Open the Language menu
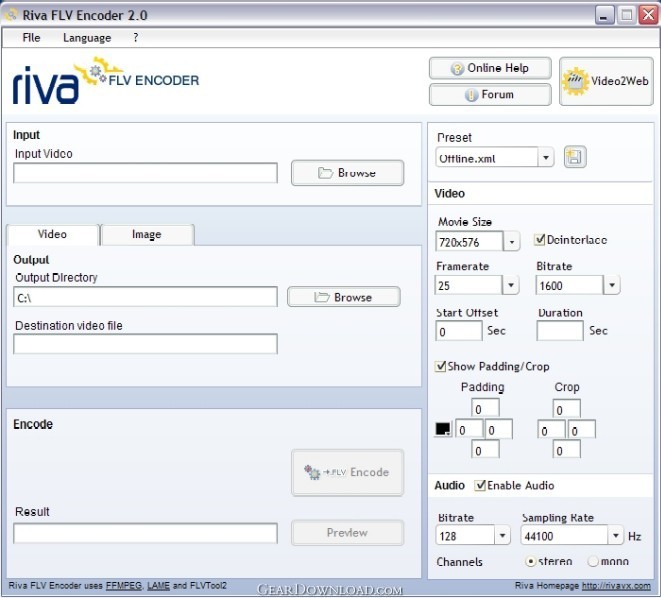Image resolution: width=661 pixels, height=598 pixels. point(87,38)
